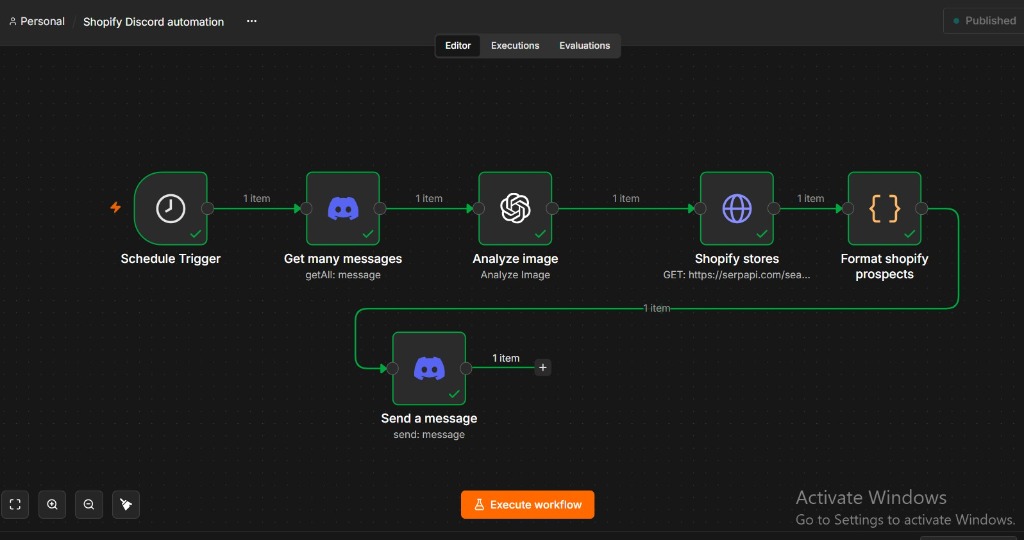Click the Shopify stores label
Viewport: 1024px width, 540px height.
tap(737, 259)
